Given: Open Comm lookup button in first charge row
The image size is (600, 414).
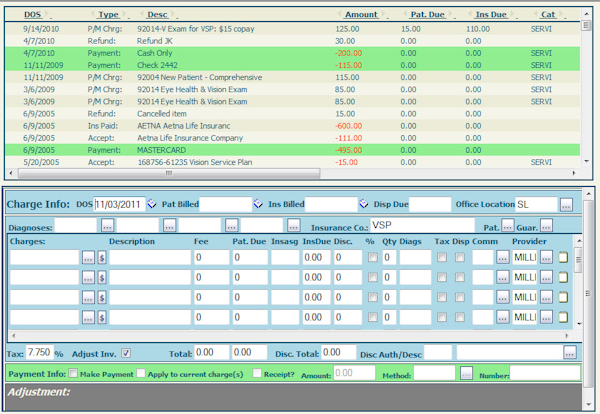Looking at the screenshot, I should point(503,258).
